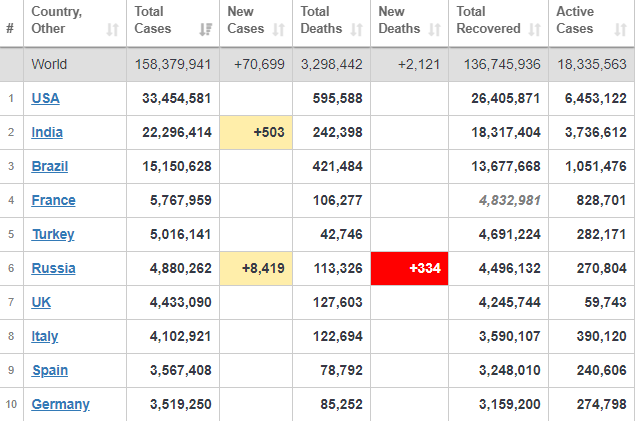This screenshot has width=635, height=421.
Task: Select India total deaths 242,398
Action: pyautogui.click(x=337, y=132)
